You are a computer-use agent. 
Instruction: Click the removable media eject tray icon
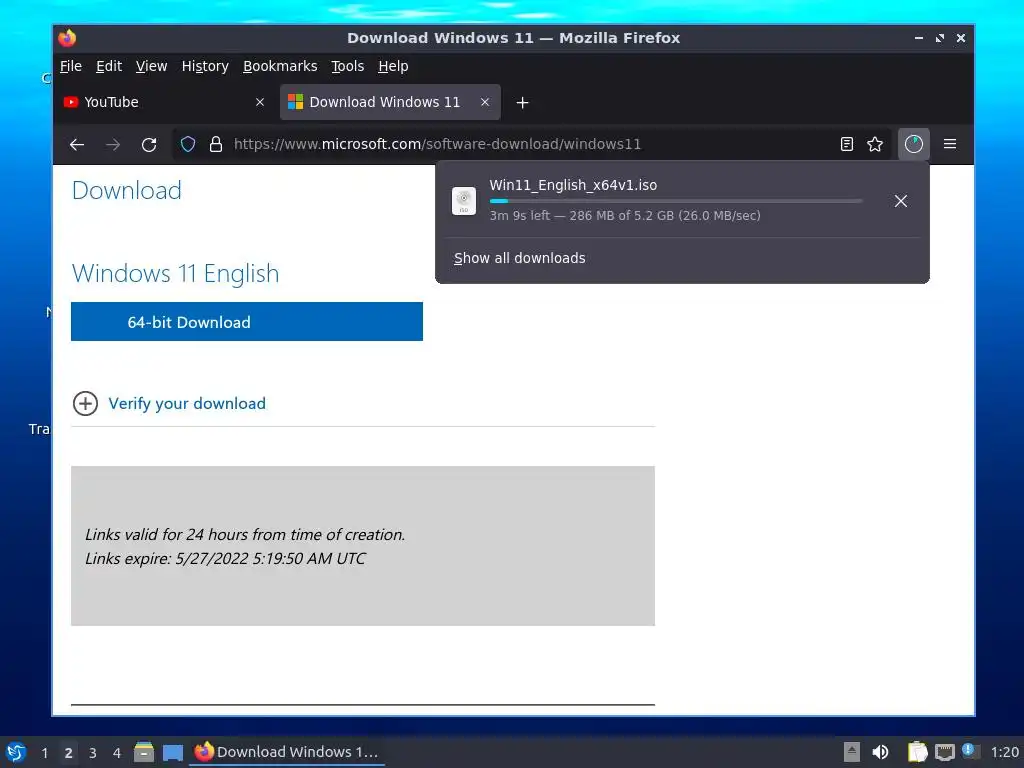(852, 752)
